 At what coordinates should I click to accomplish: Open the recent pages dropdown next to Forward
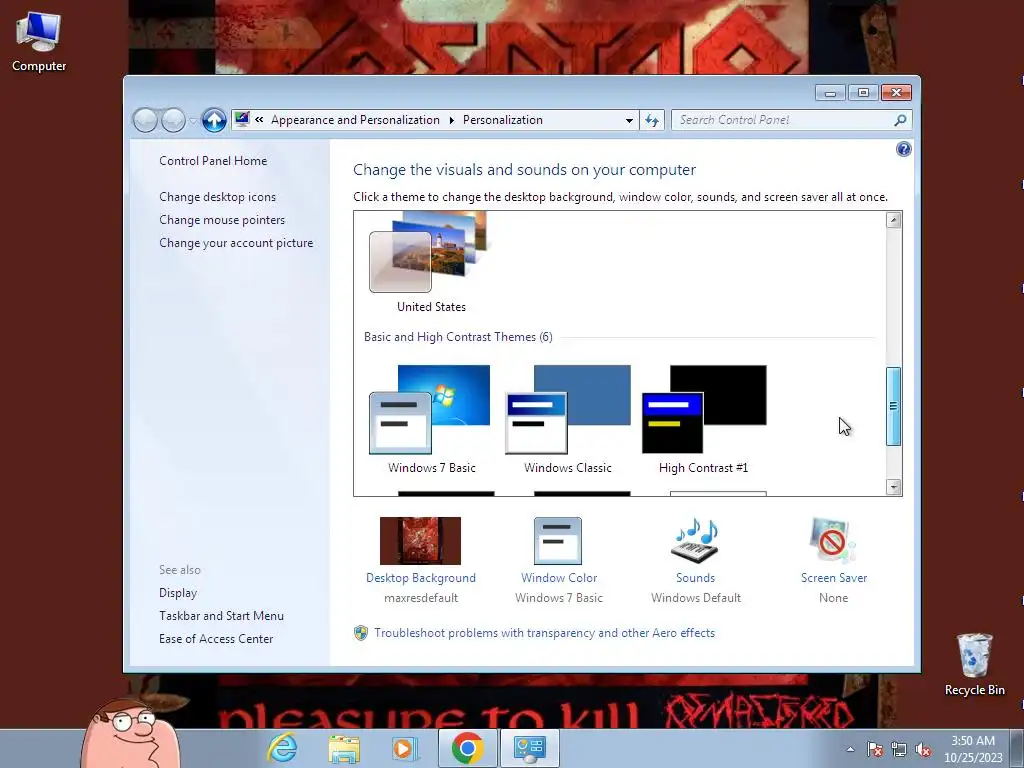tap(193, 121)
